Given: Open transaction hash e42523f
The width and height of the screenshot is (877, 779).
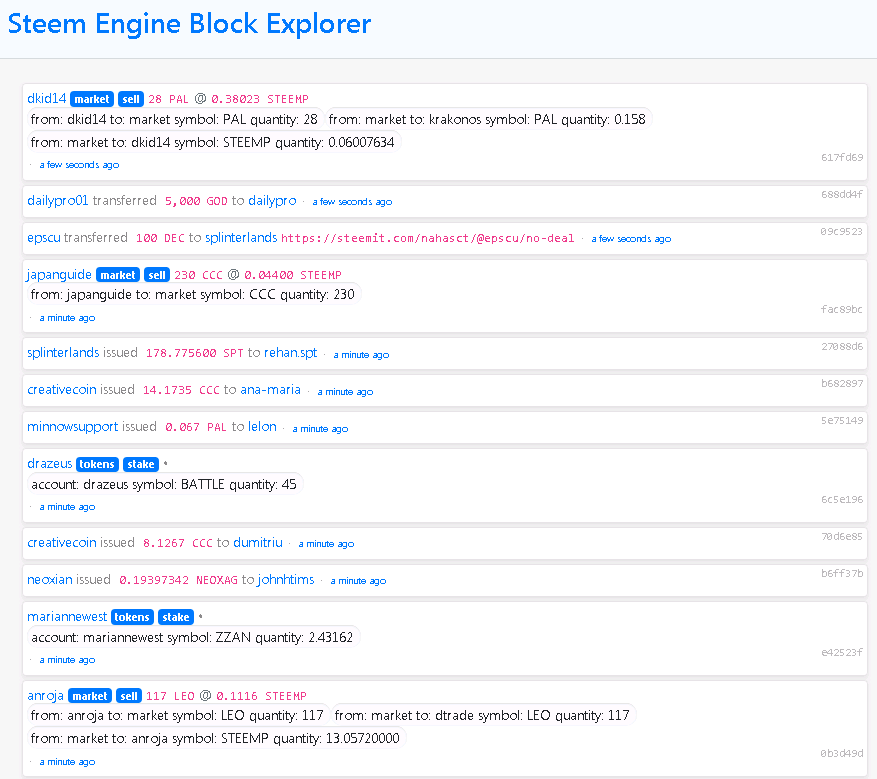Looking at the screenshot, I should [842, 652].
